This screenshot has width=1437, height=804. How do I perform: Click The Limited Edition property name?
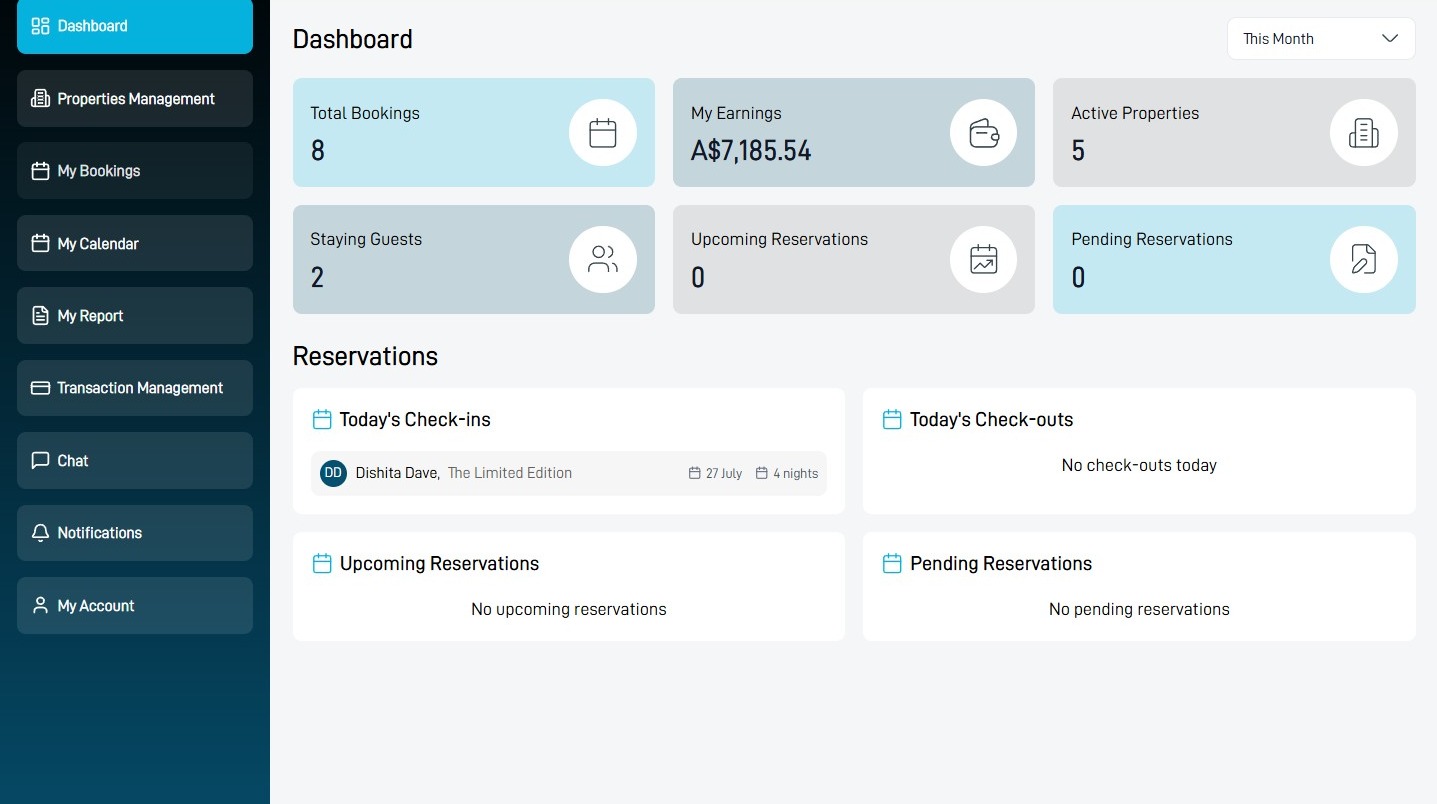click(x=510, y=473)
